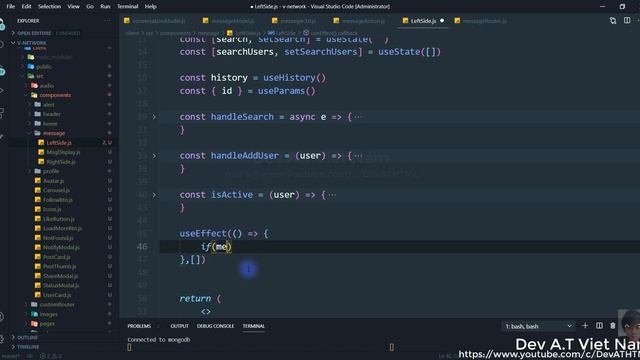Image resolution: width=640 pixels, height=360 pixels.
Task: Expand the profile folder
Action: pos(51,171)
